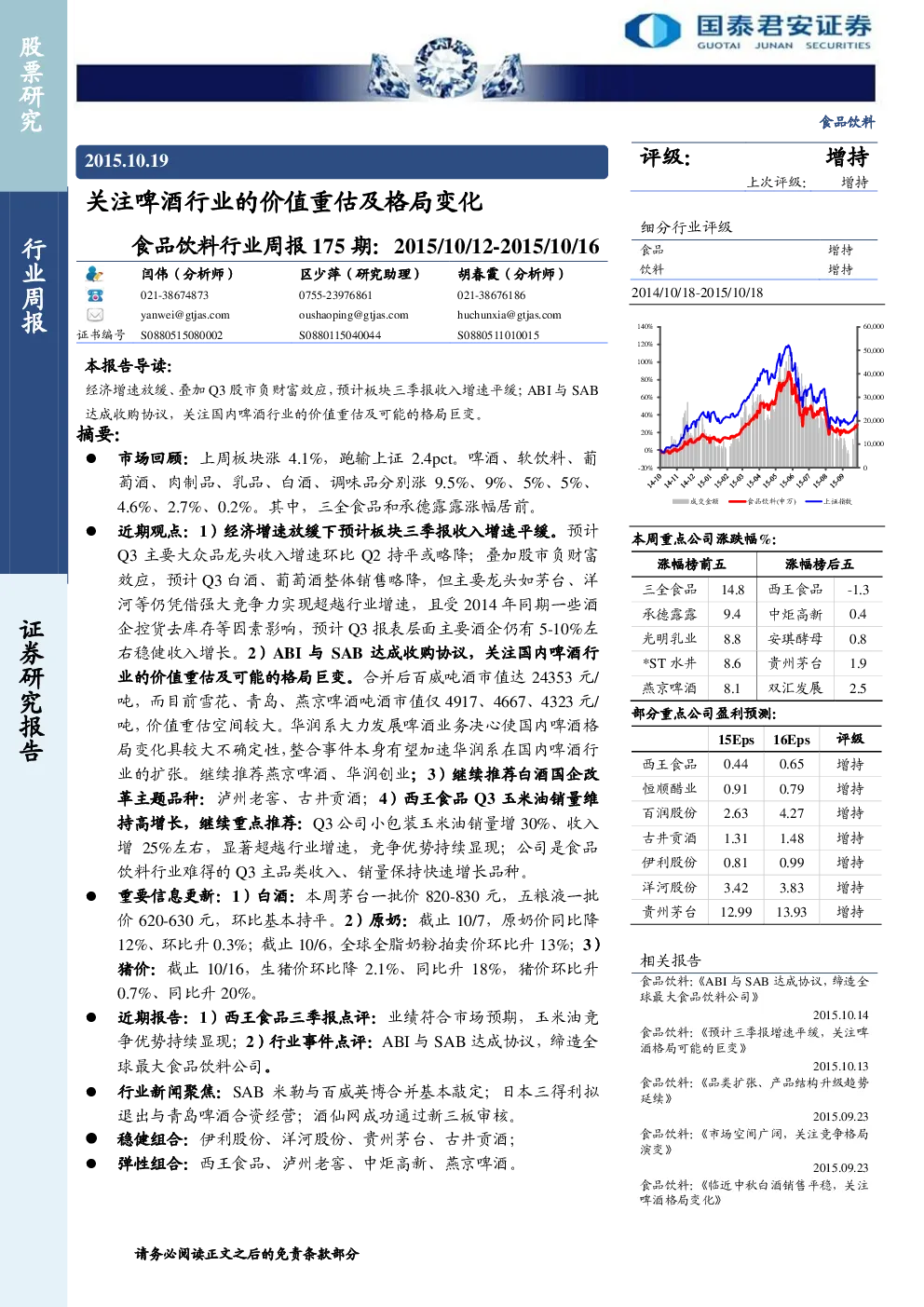Click analyst name 闫伟（分析师）
Viewport: 924px width, 1307px height.
click(x=187, y=274)
